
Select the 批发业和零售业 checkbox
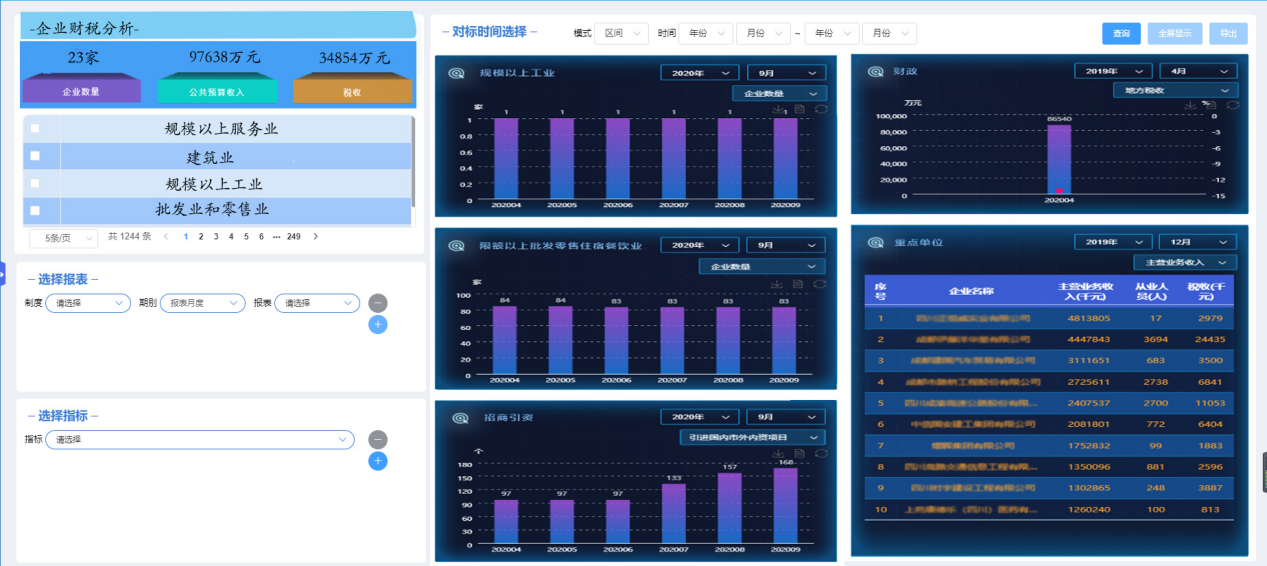(36, 210)
